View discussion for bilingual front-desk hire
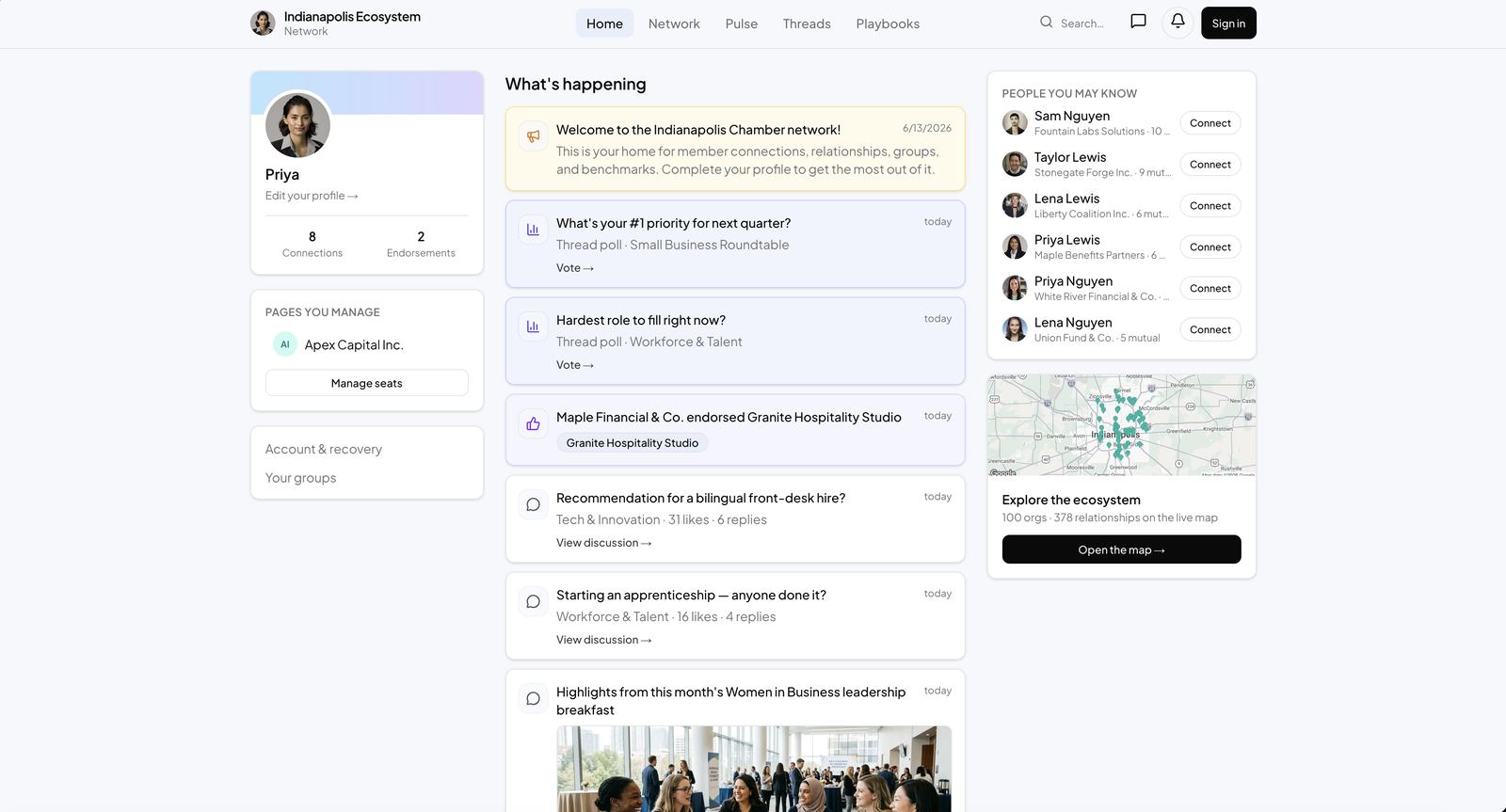The height and width of the screenshot is (812, 1506). coord(603,543)
